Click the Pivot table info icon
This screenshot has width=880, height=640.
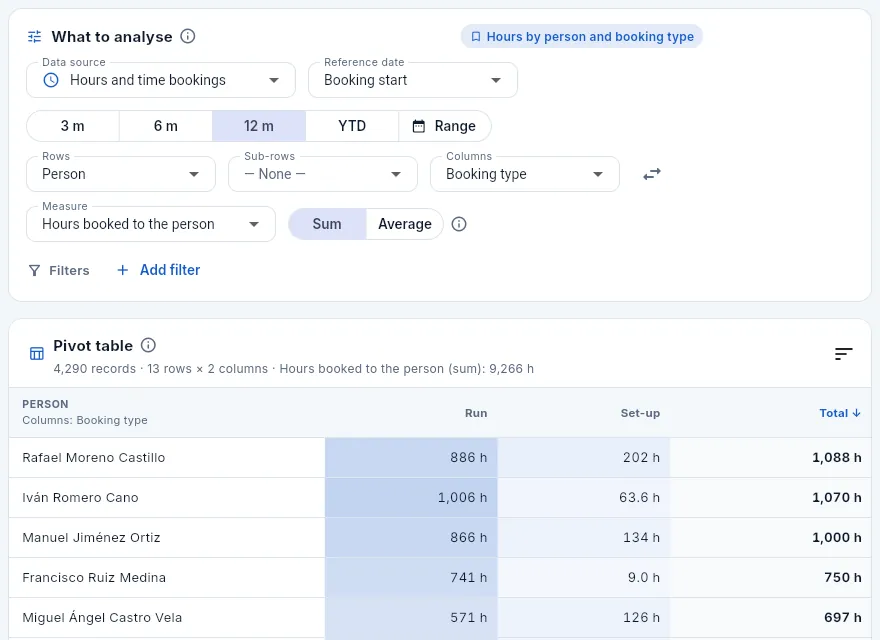tap(148, 345)
